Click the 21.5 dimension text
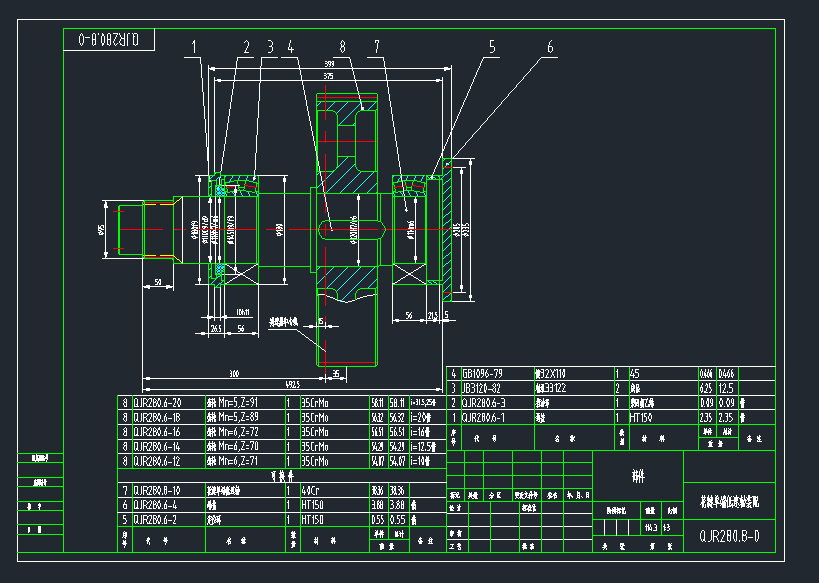This screenshot has width=819, height=583. pos(433,316)
